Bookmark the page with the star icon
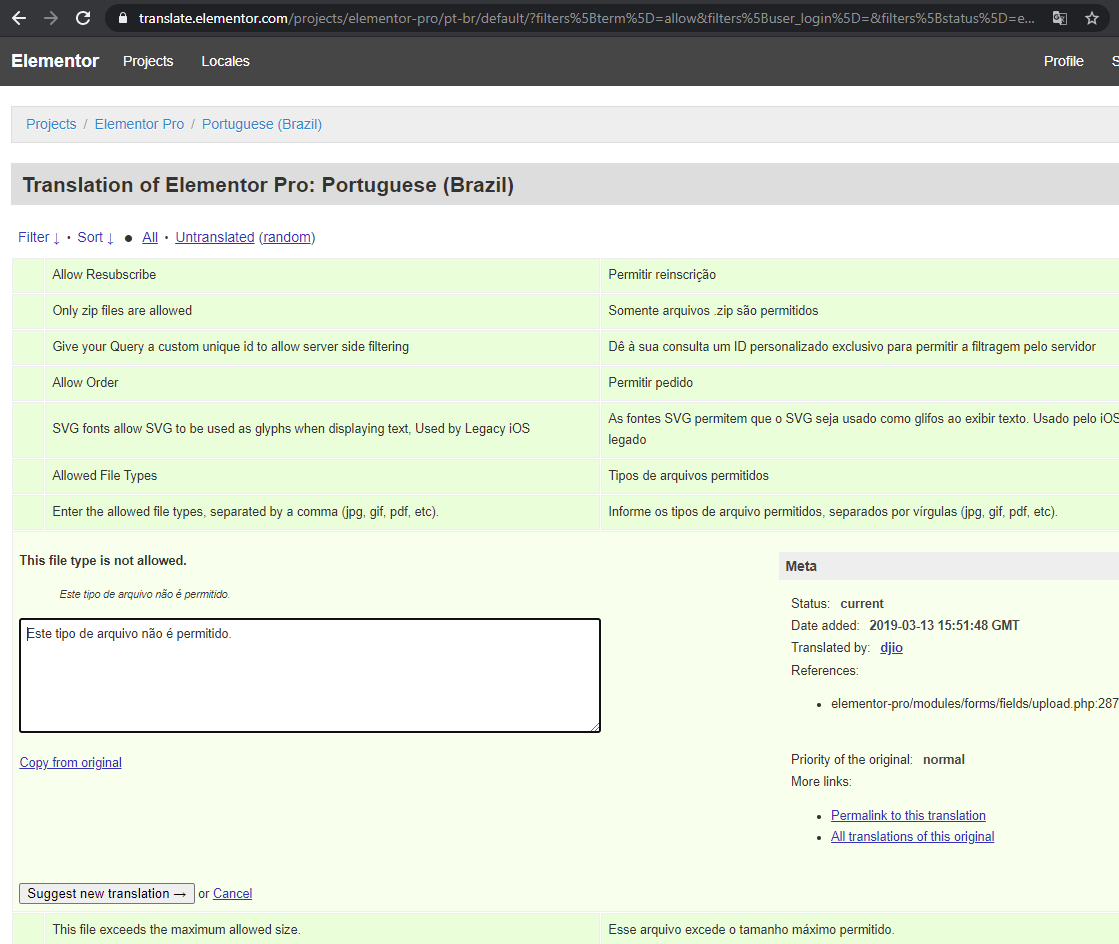The width and height of the screenshot is (1119, 944). [x=1092, y=18]
